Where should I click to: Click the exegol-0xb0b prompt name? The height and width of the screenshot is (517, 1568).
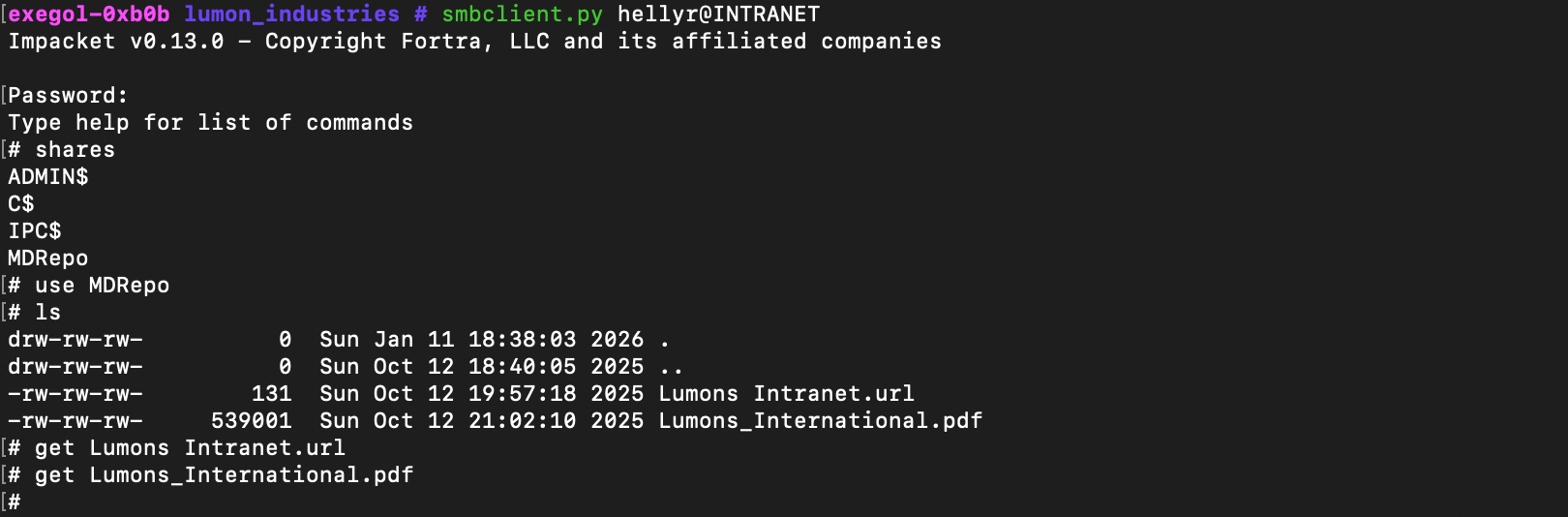point(89,15)
